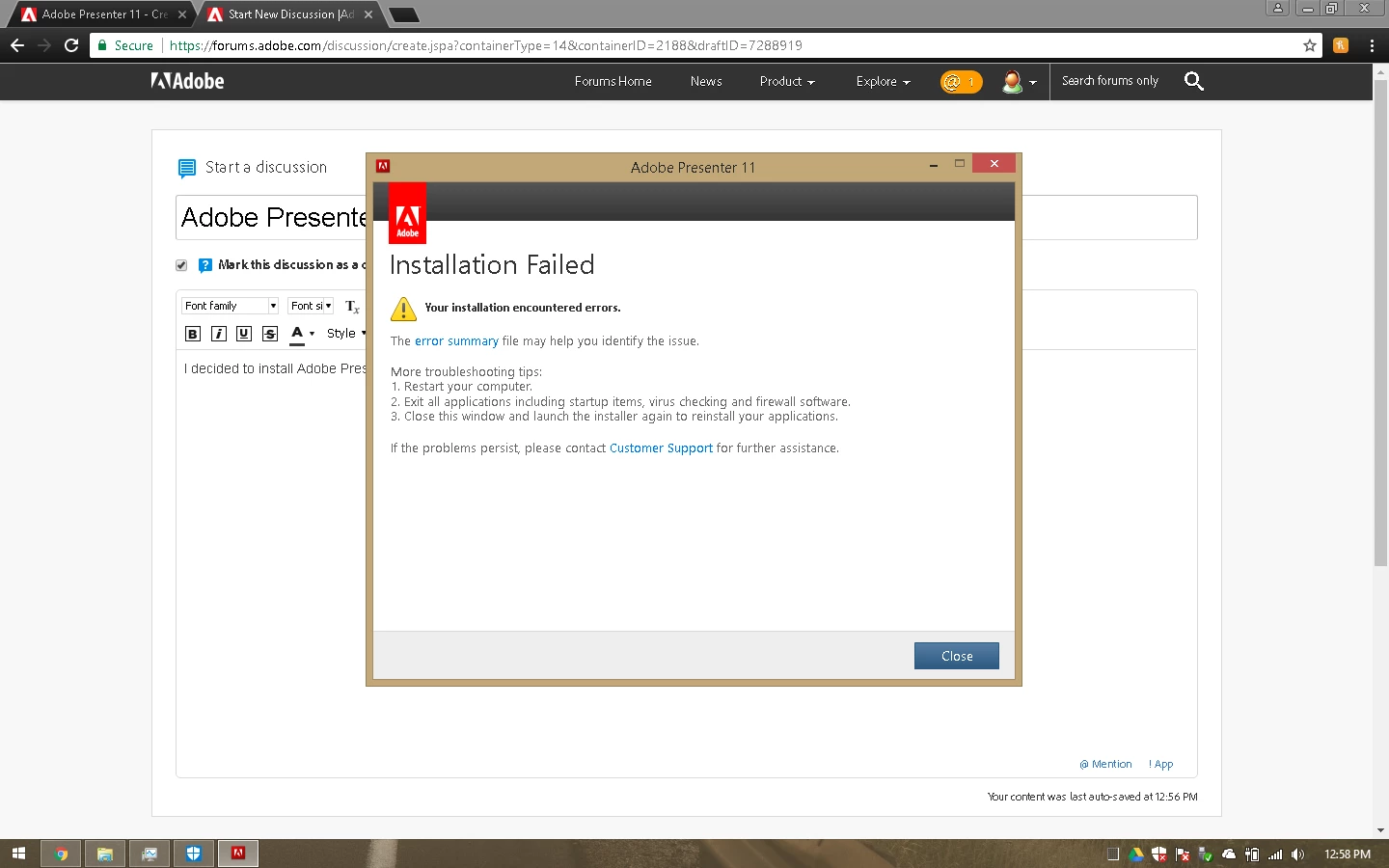This screenshot has width=1389, height=868.
Task: Click the OneDrive cloud tray icon
Action: [x=1229, y=854]
